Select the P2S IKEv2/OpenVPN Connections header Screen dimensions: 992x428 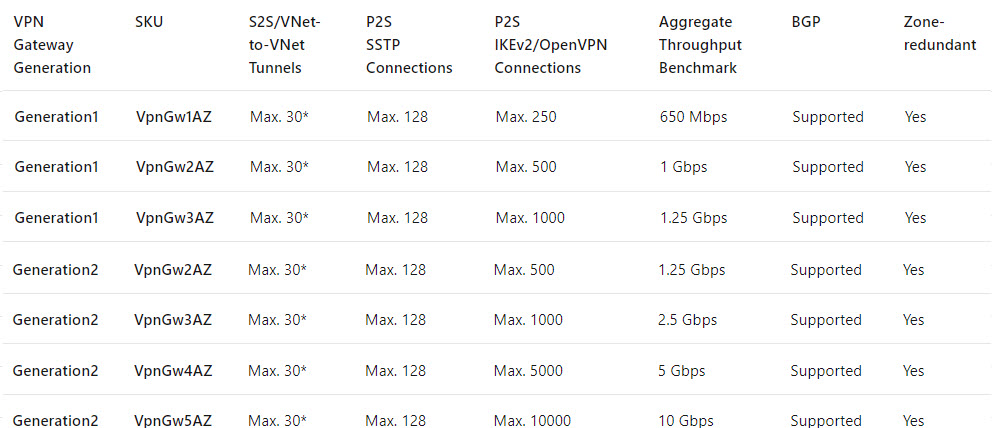point(549,45)
